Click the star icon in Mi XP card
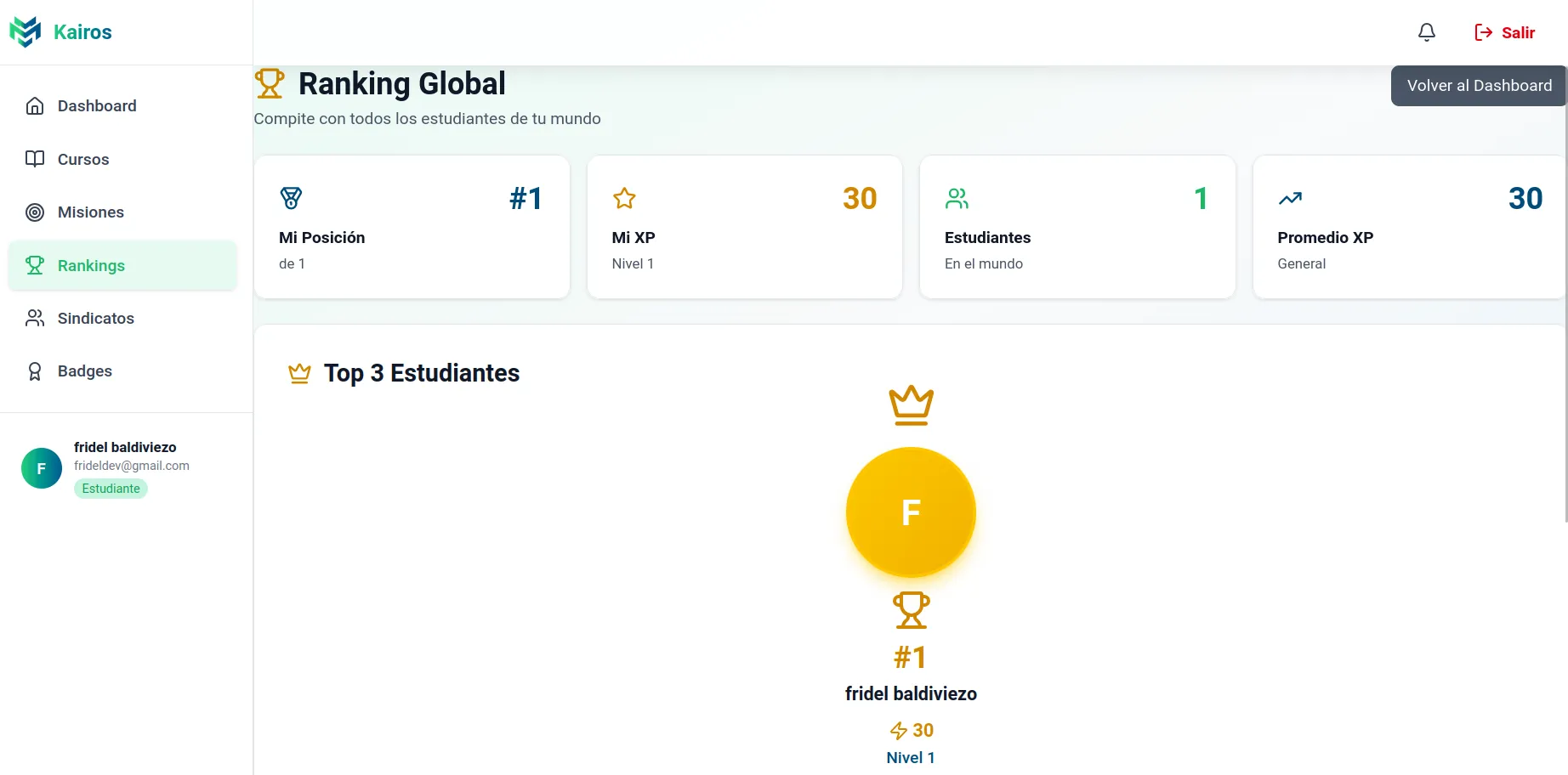The height and width of the screenshot is (775, 1568). [624, 198]
